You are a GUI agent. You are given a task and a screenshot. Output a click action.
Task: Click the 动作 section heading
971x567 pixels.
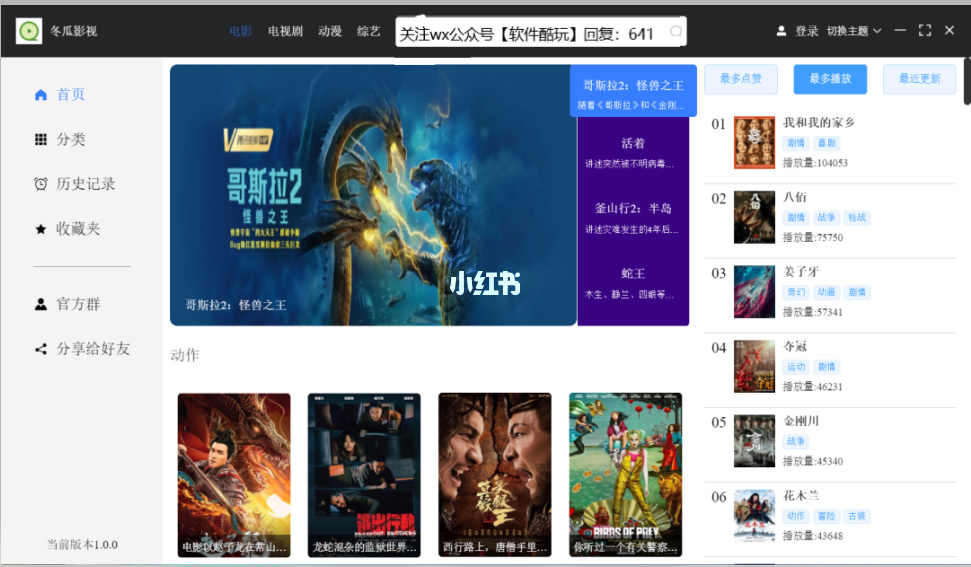click(x=185, y=355)
